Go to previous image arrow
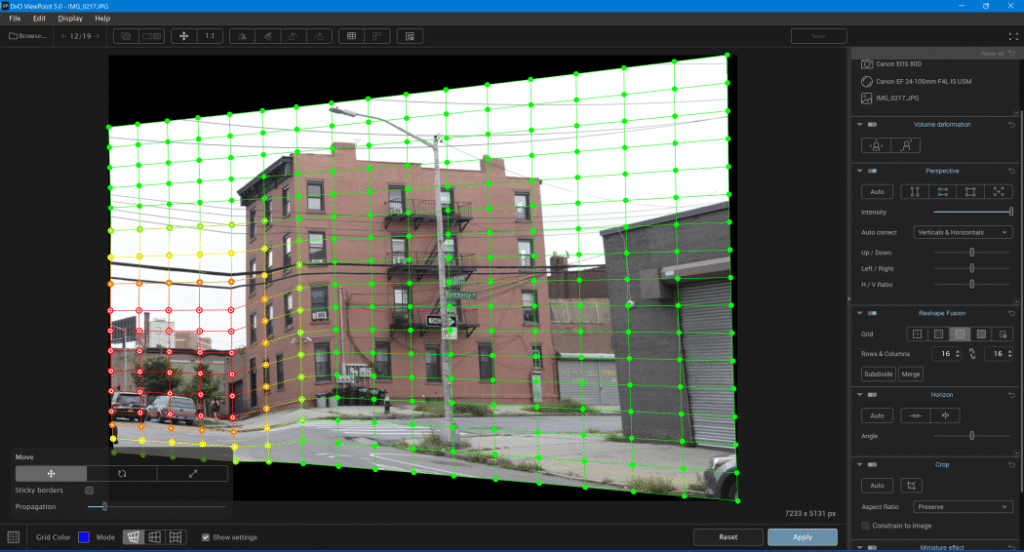The height and width of the screenshot is (552, 1024). (64, 36)
